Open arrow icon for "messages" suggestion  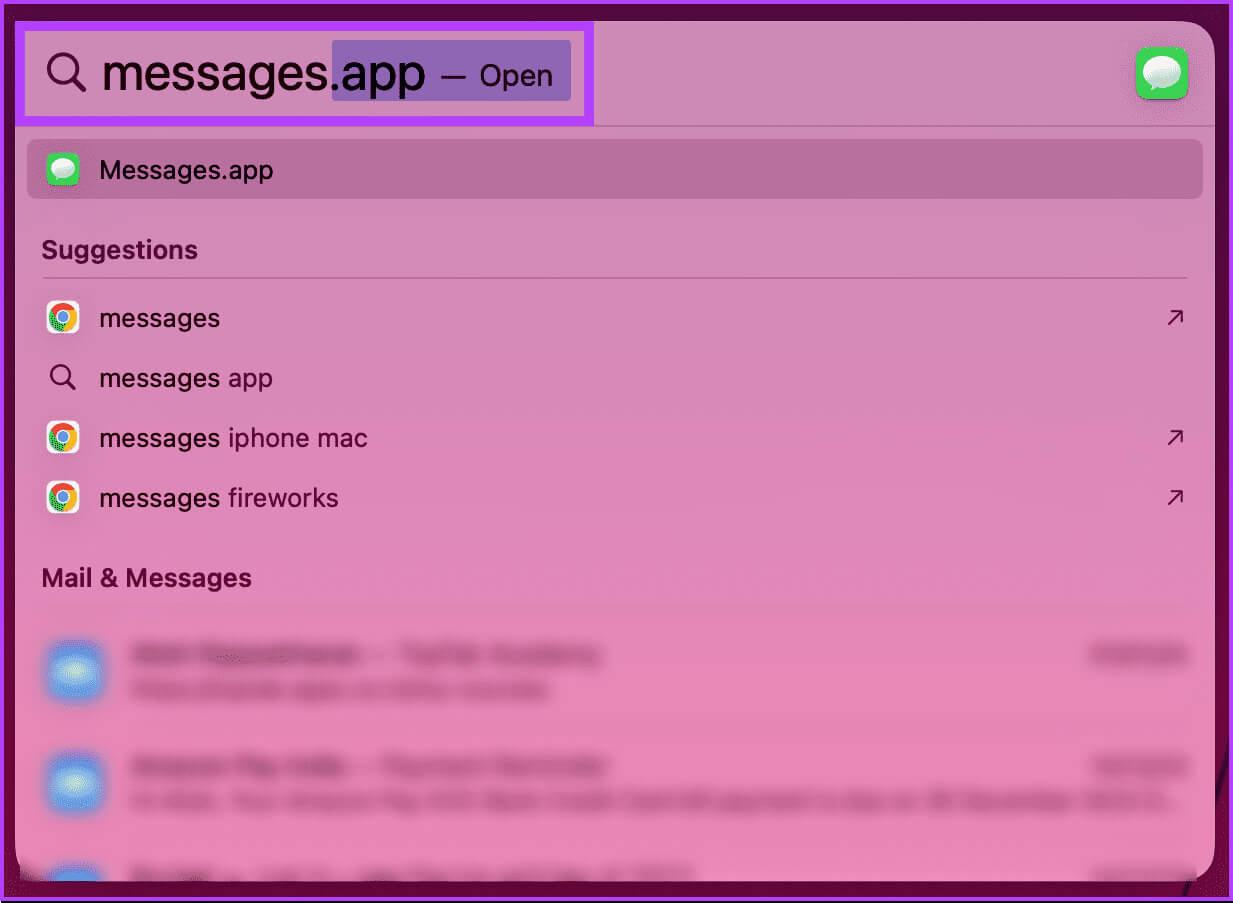(x=1175, y=318)
